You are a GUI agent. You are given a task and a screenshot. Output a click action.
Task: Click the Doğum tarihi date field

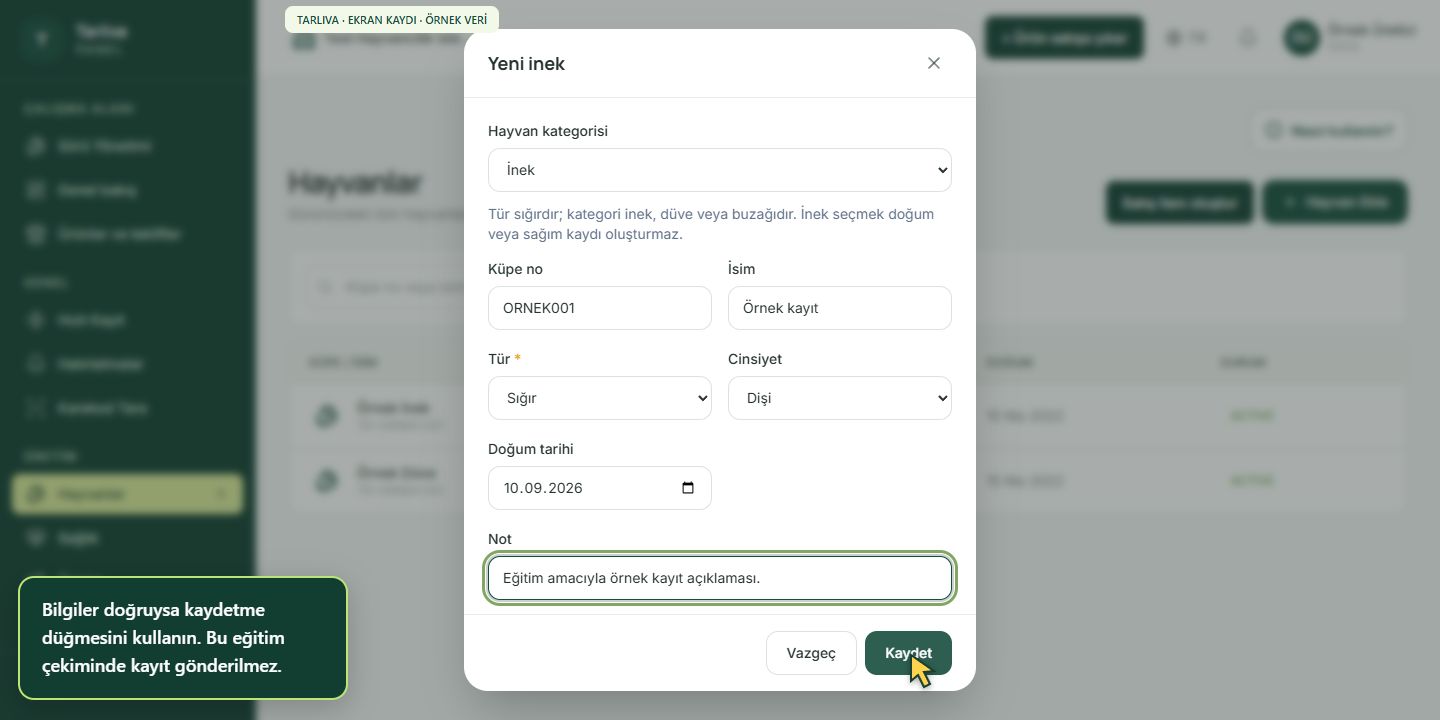(600, 488)
